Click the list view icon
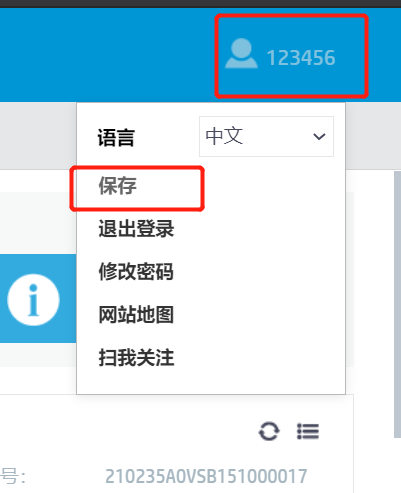 pos(308,431)
